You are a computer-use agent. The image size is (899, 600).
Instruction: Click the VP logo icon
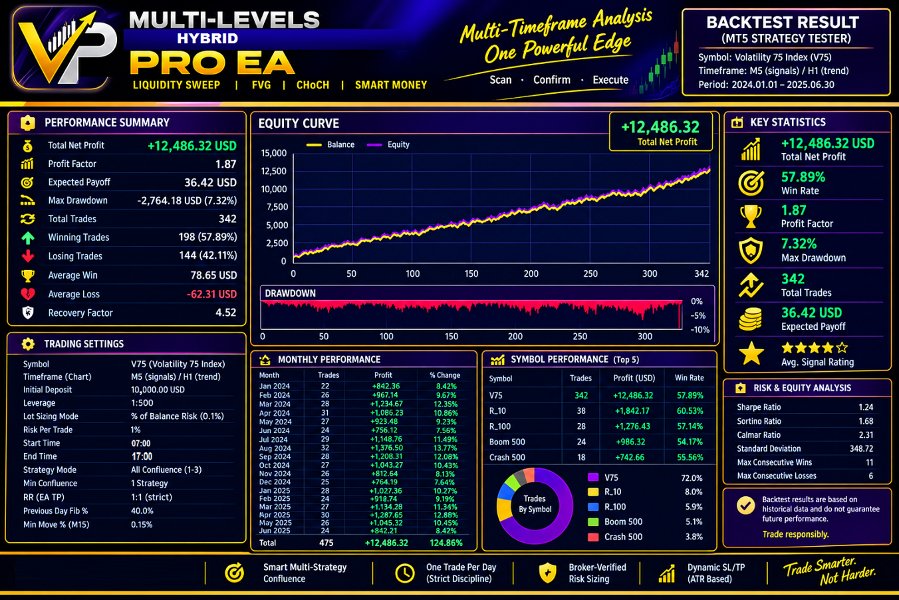pos(65,50)
